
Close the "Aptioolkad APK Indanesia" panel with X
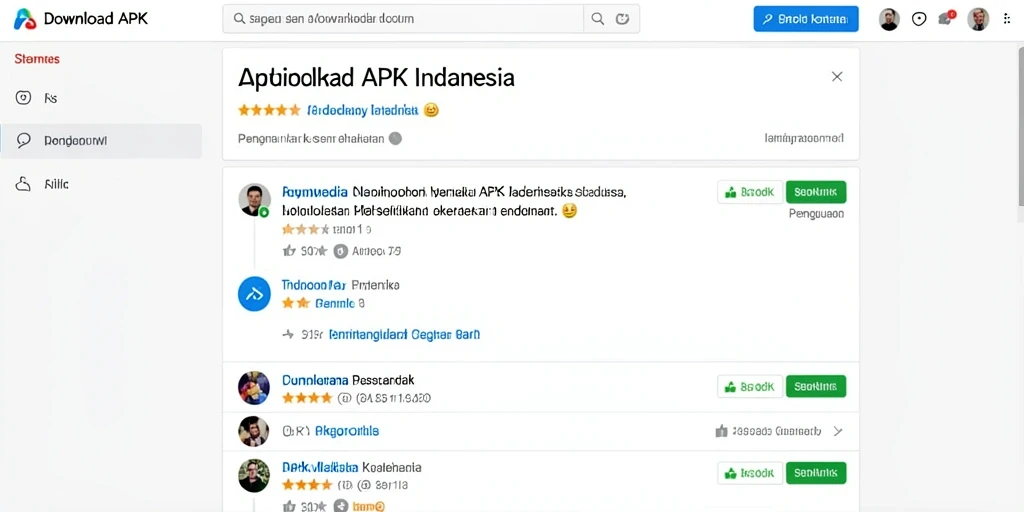pyautogui.click(x=837, y=76)
